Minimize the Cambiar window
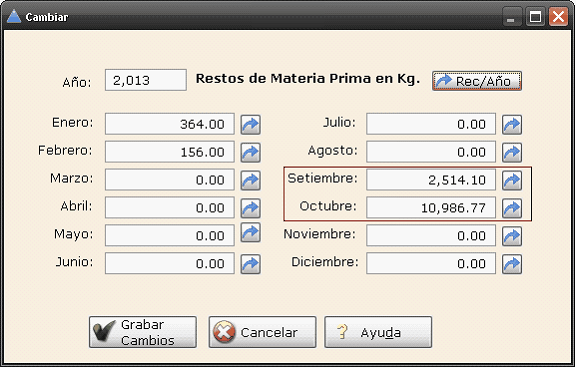This screenshot has width=577, height=368. [511, 17]
